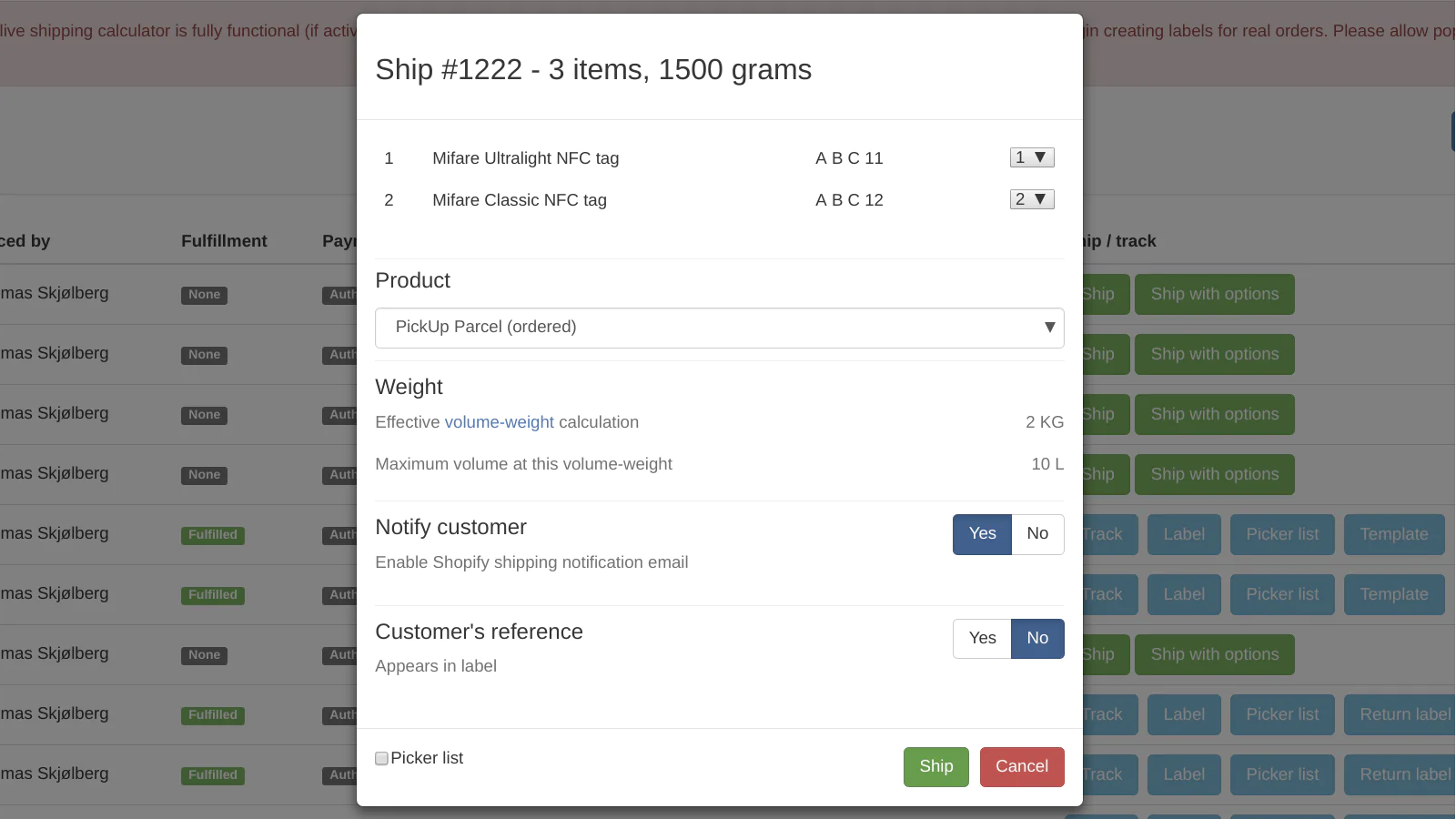Screen dimensions: 1456x819
Task: Click the first Return label button
Action: click(1404, 715)
